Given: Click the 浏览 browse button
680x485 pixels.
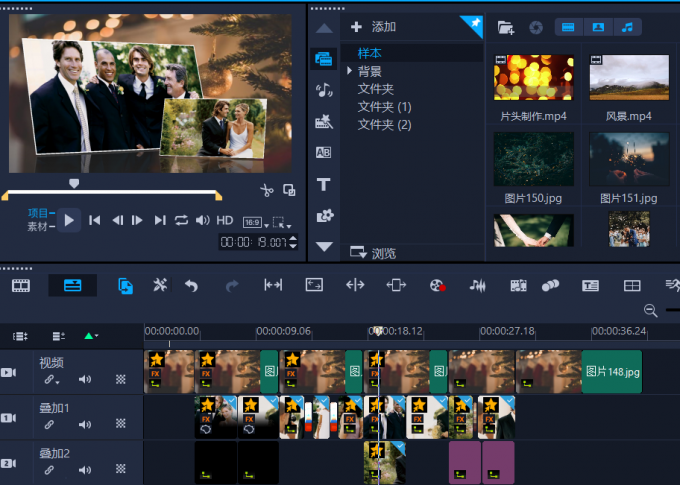Looking at the screenshot, I should pos(373,253).
